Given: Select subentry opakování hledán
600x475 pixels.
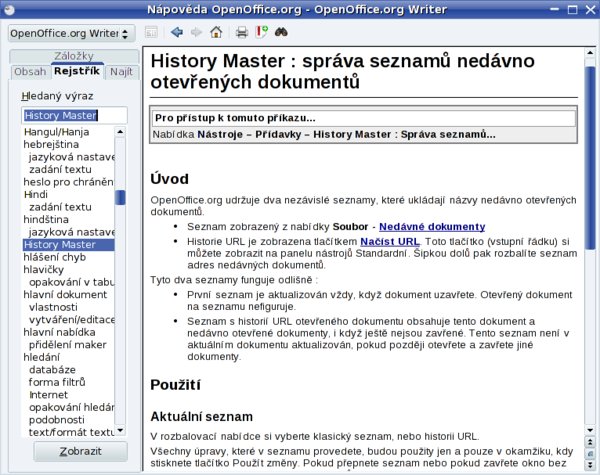Looking at the screenshot, I should point(72,407).
